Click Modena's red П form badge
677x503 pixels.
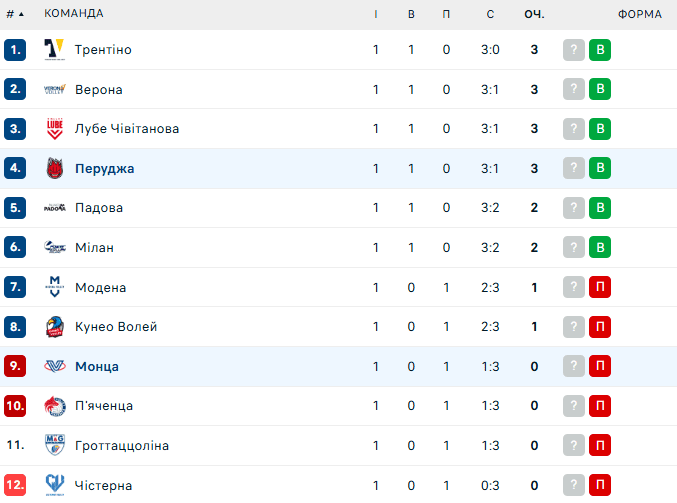600,287
